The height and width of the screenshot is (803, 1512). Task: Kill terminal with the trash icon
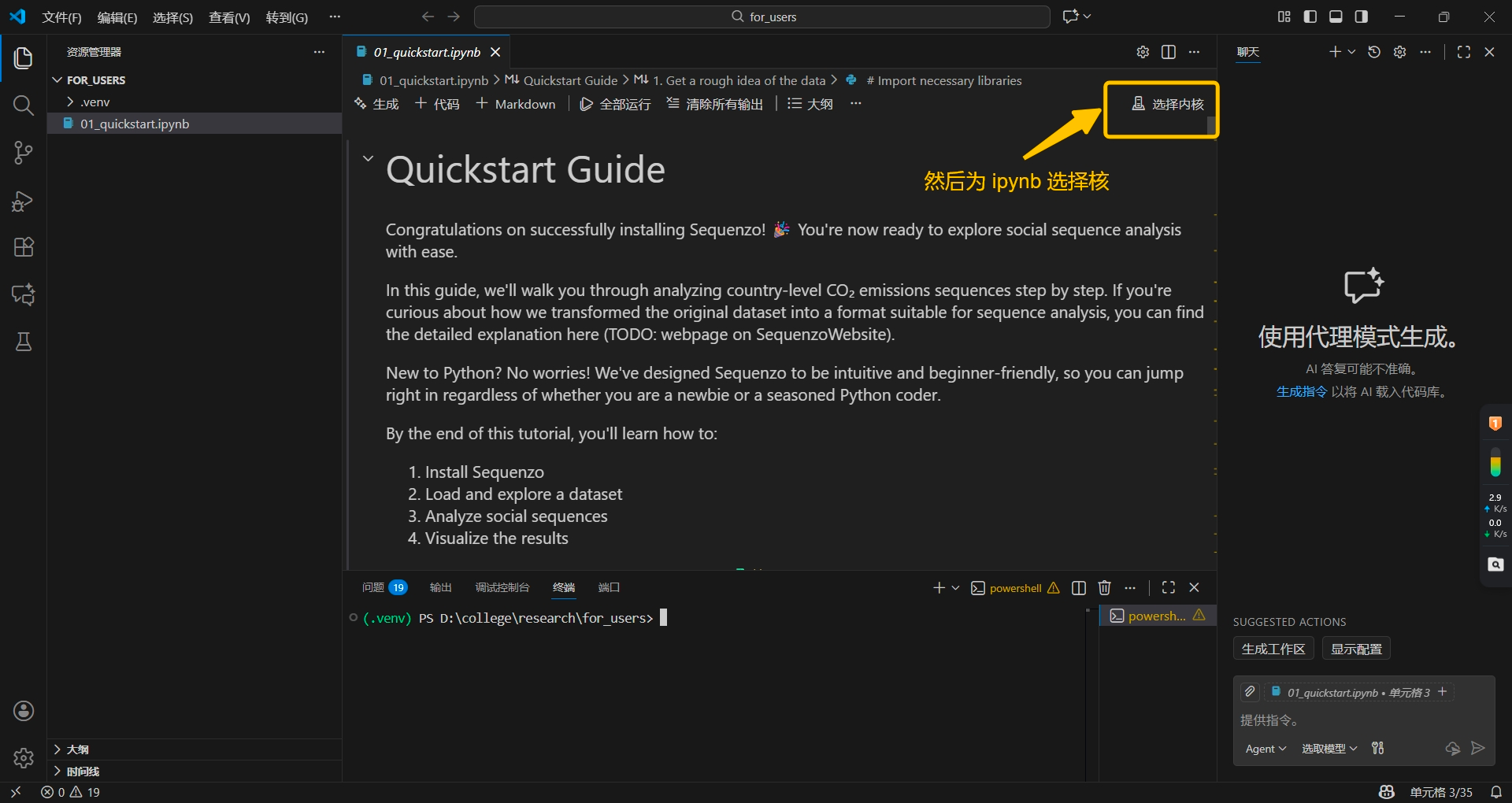point(1104,587)
